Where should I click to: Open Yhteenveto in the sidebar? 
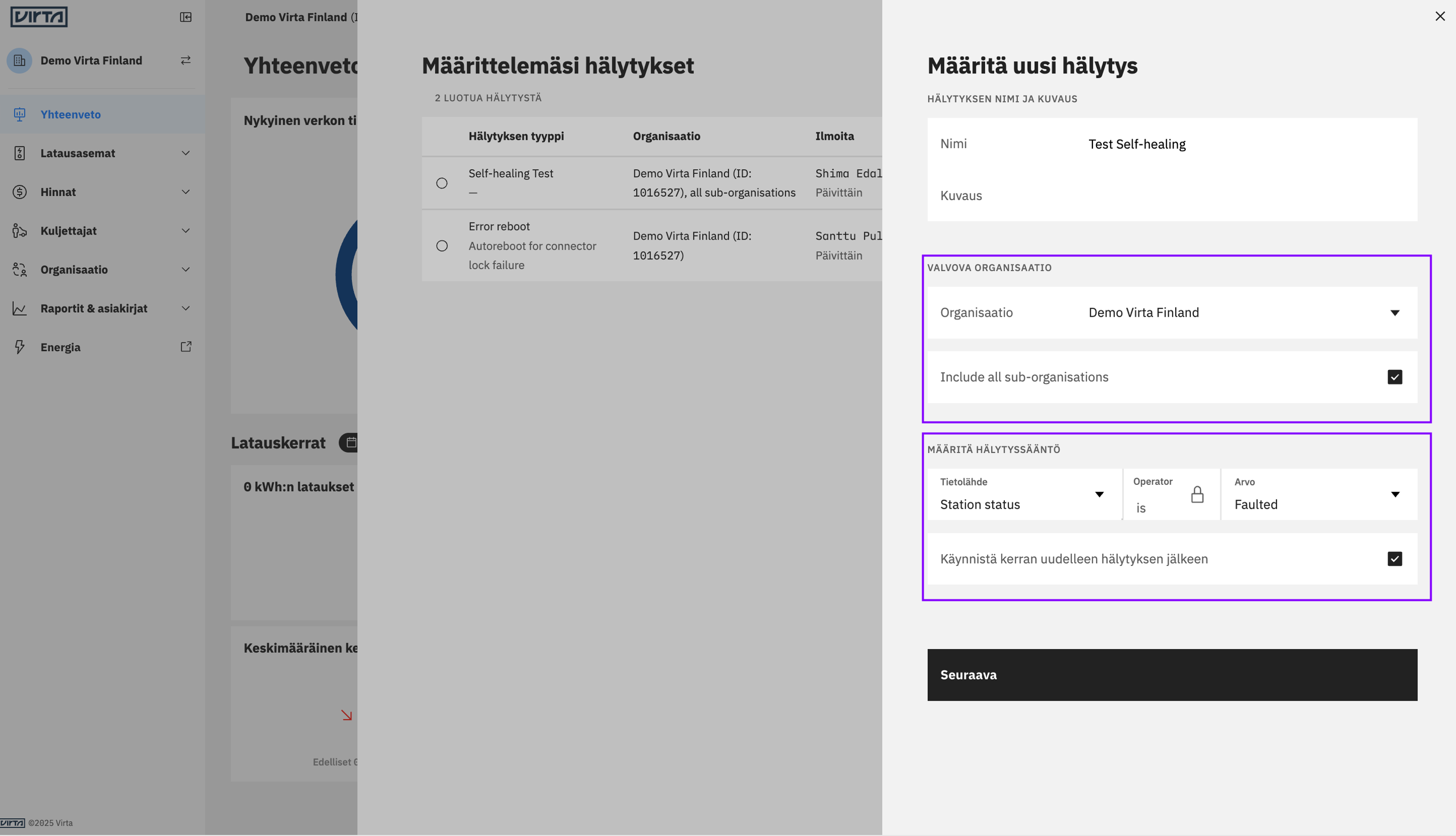(102, 115)
